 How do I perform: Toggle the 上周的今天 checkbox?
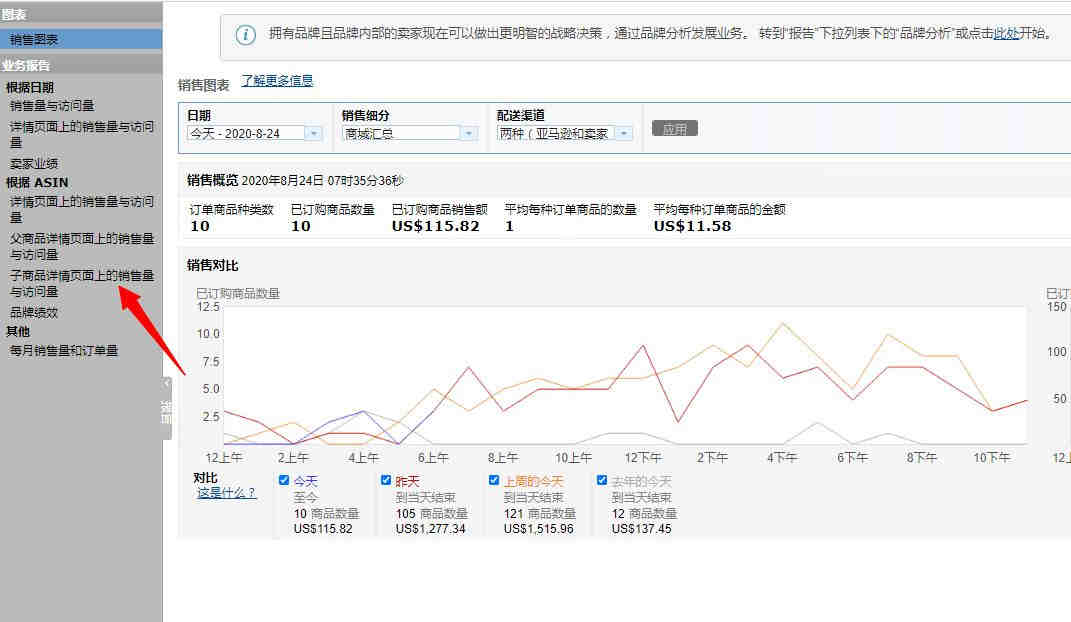coord(494,480)
